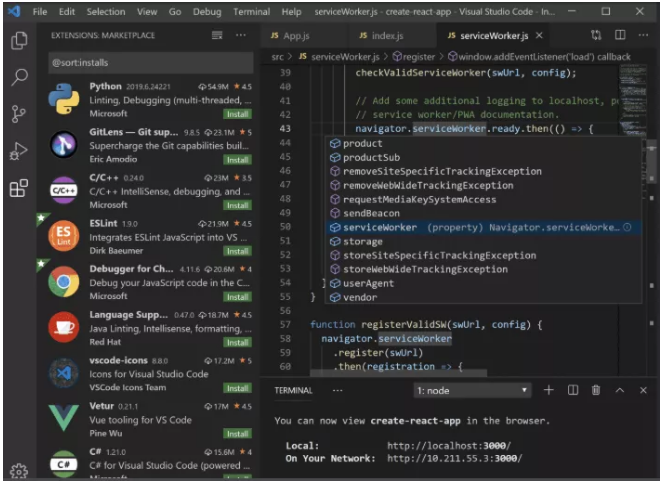Click the editor minimap code overview
Image resolution: width=666 pixels, height=485 pixels.
coord(632,100)
